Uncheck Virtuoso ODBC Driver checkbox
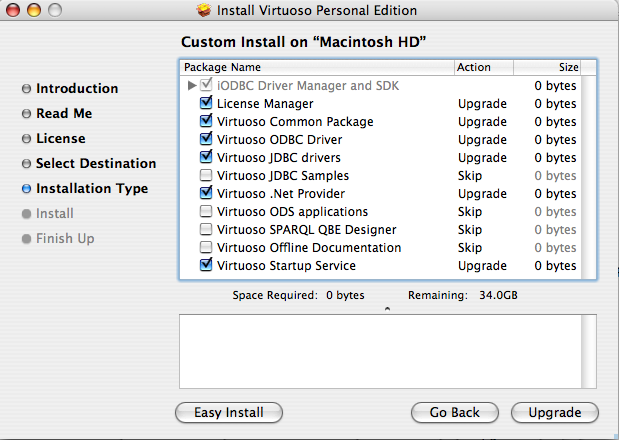 (206, 139)
